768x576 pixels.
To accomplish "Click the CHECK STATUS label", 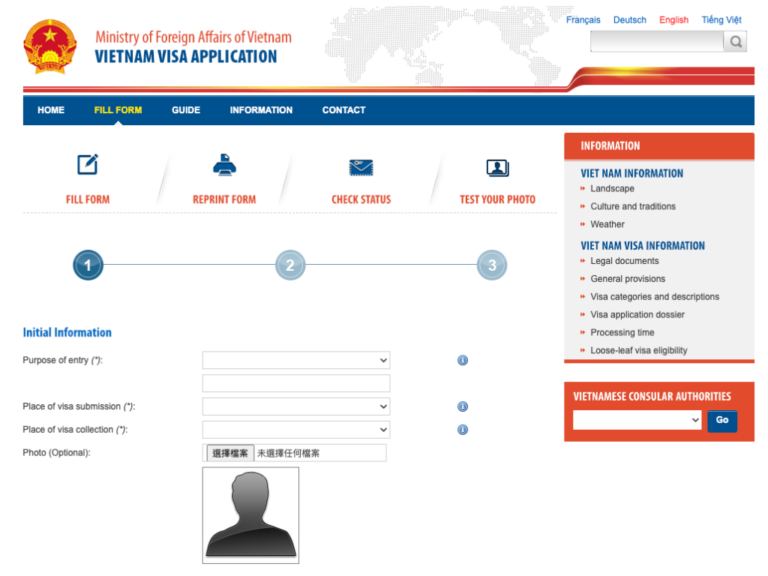I will click(x=361, y=199).
